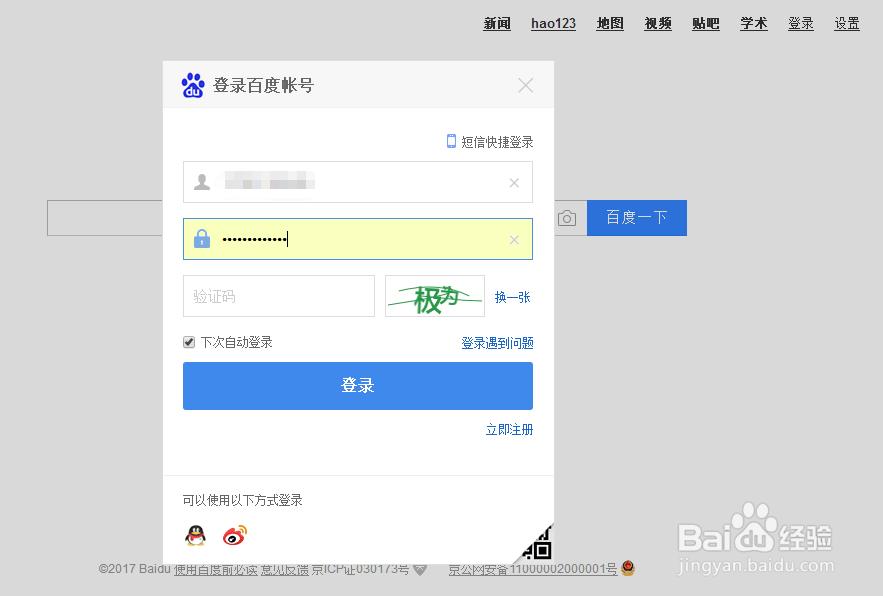Open 新闻 in top navigation
Image resolution: width=883 pixels, height=596 pixels.
coord(497,24)
